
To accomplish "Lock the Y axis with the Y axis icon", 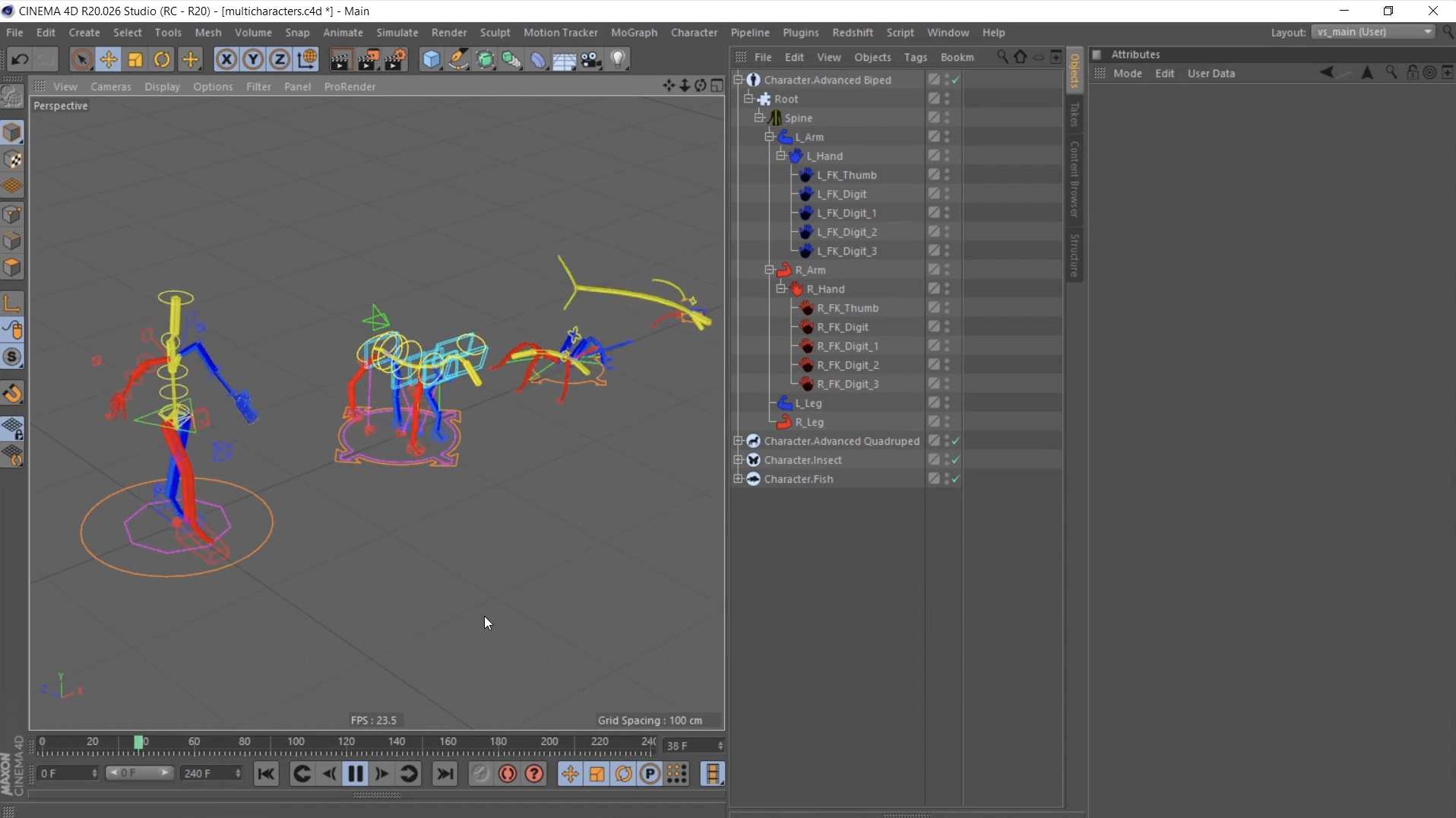I will [253, 59].
